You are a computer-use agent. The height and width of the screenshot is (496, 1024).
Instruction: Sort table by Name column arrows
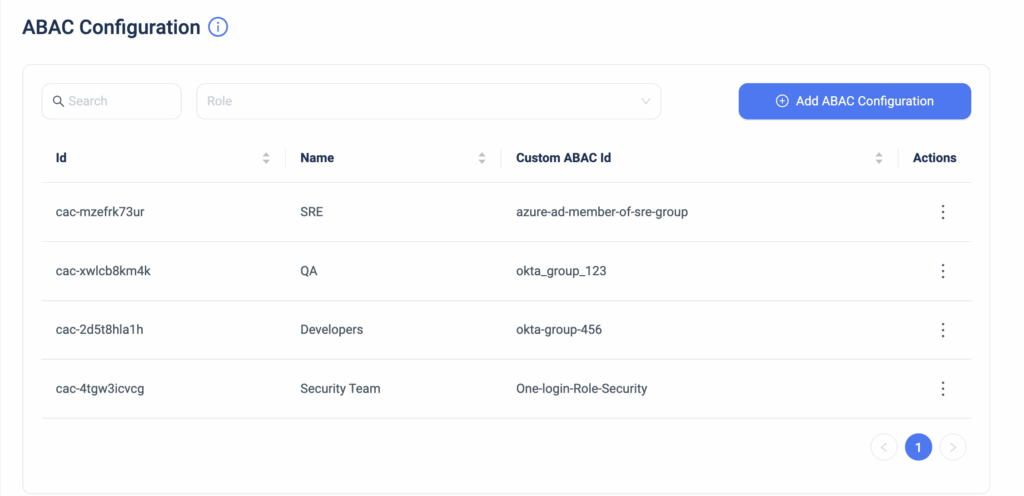482,158
